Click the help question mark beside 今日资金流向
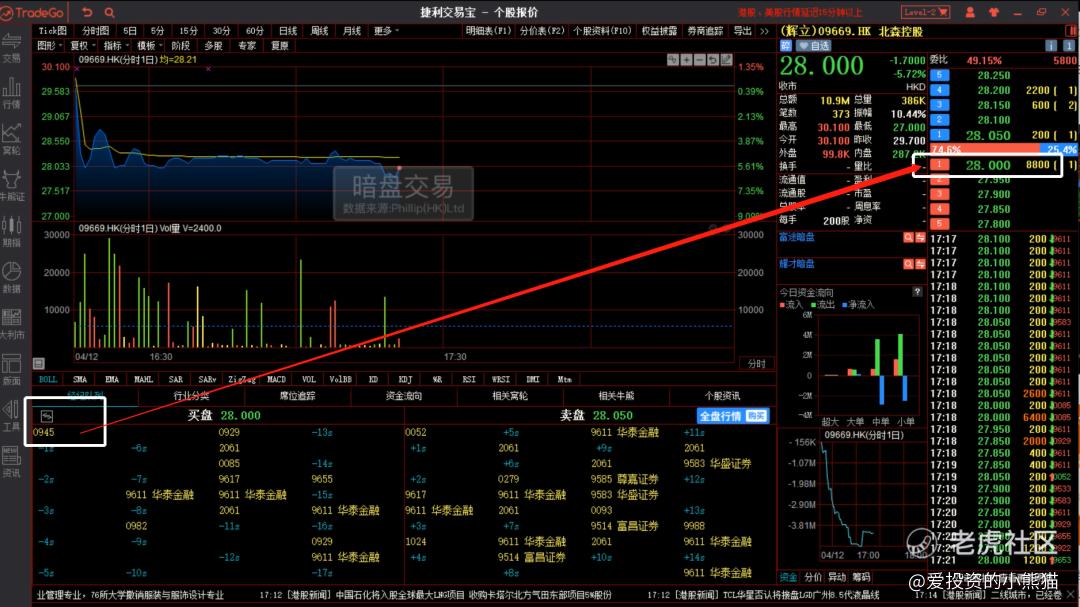The image size is (1080, 607). [x=917, y=291]
